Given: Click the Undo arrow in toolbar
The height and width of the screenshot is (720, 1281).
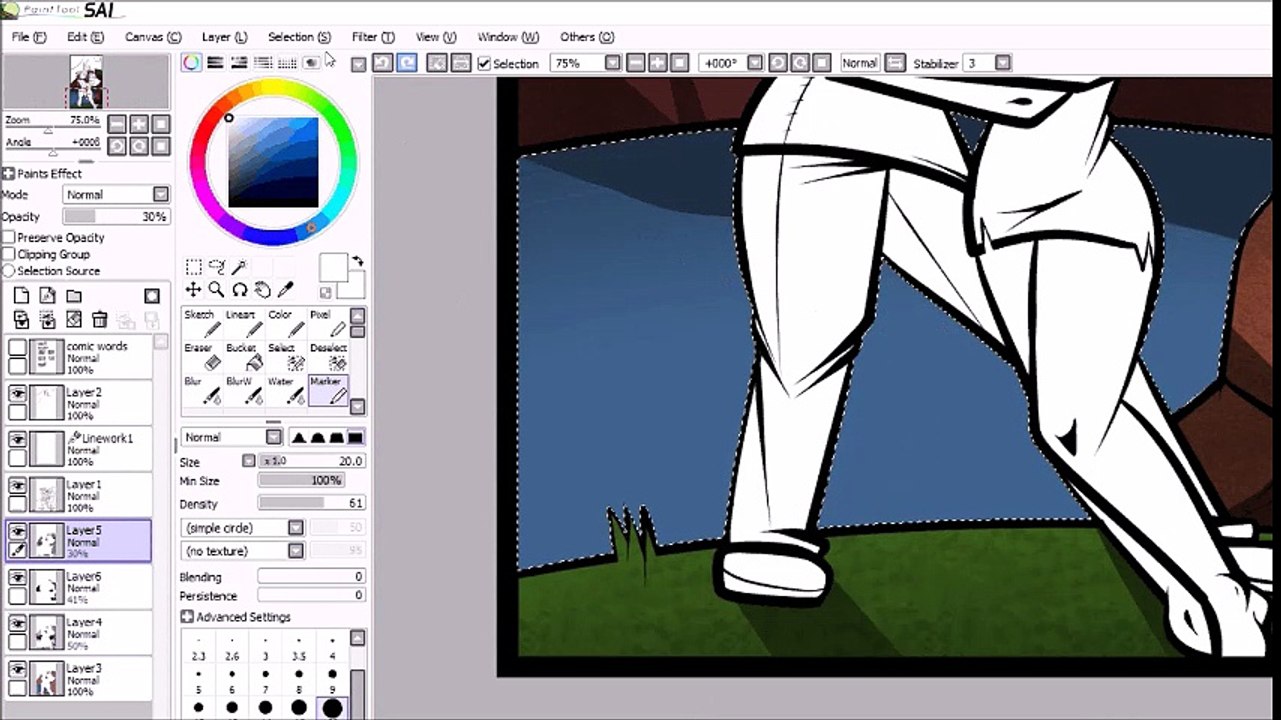Looking at the screenshot, I should click(382, 63).
